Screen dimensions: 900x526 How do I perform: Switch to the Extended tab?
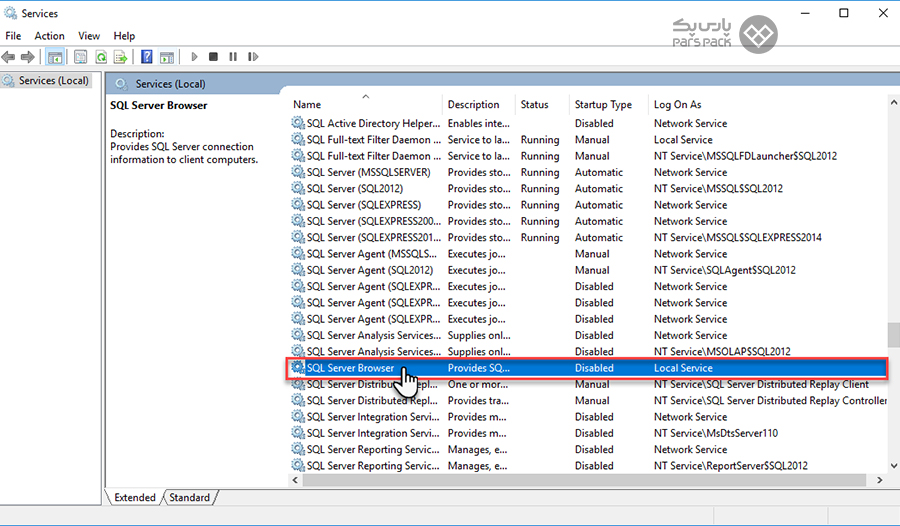[135, 497]
